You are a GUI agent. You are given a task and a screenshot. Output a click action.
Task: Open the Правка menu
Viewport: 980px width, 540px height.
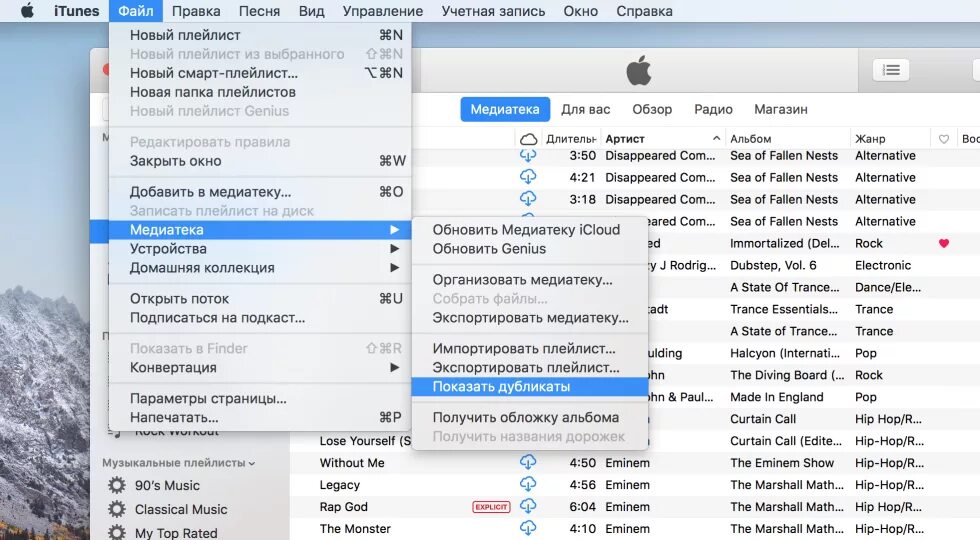(x=196, y=11)
